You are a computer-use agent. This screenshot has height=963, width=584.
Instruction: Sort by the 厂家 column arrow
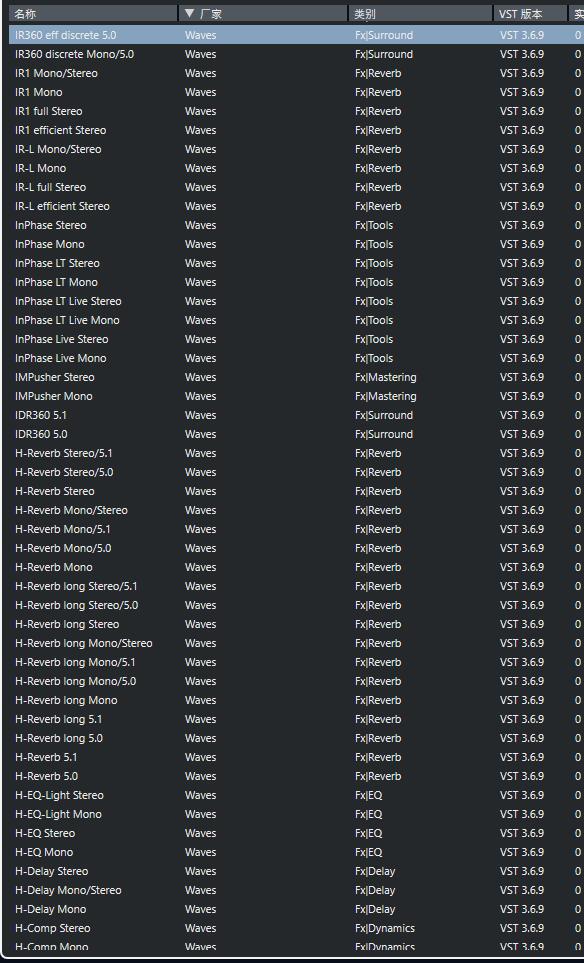click(x=189, y=14)
